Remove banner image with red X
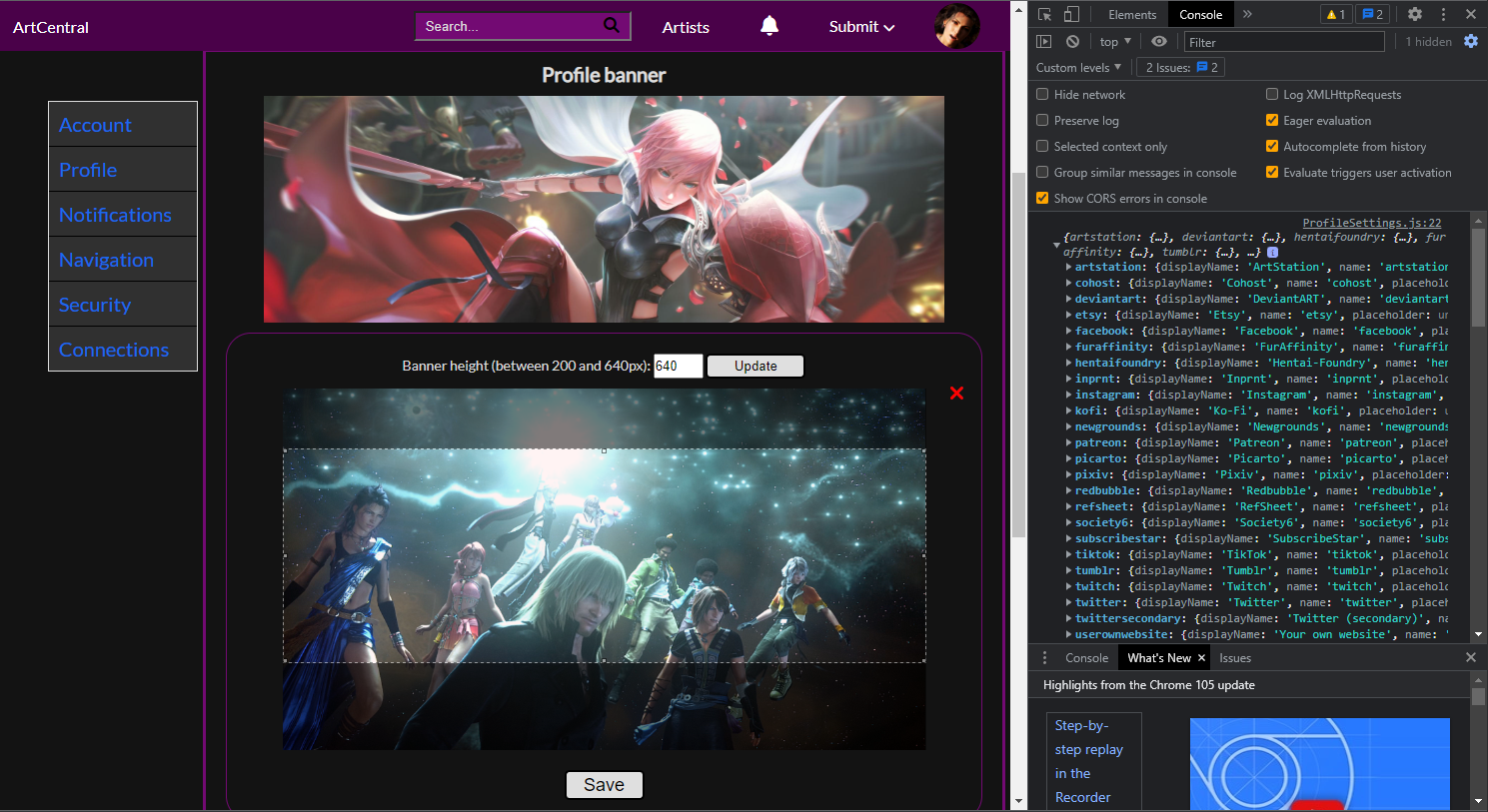The width and height of the screenshot is (1488, 812). [x=956, y=394]
